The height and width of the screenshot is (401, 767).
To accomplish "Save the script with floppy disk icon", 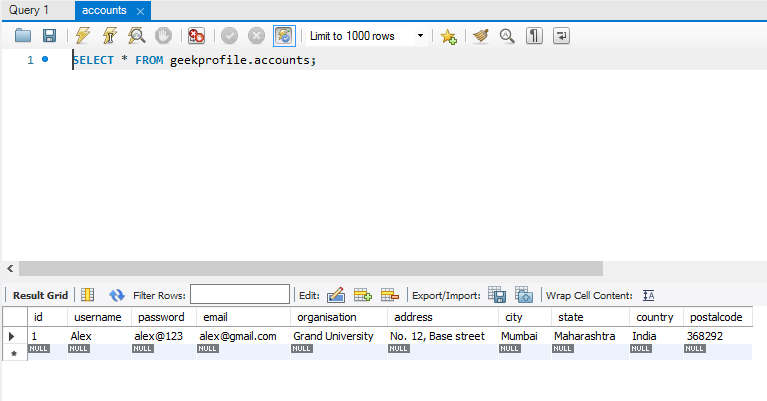I will tap(49, 36).
